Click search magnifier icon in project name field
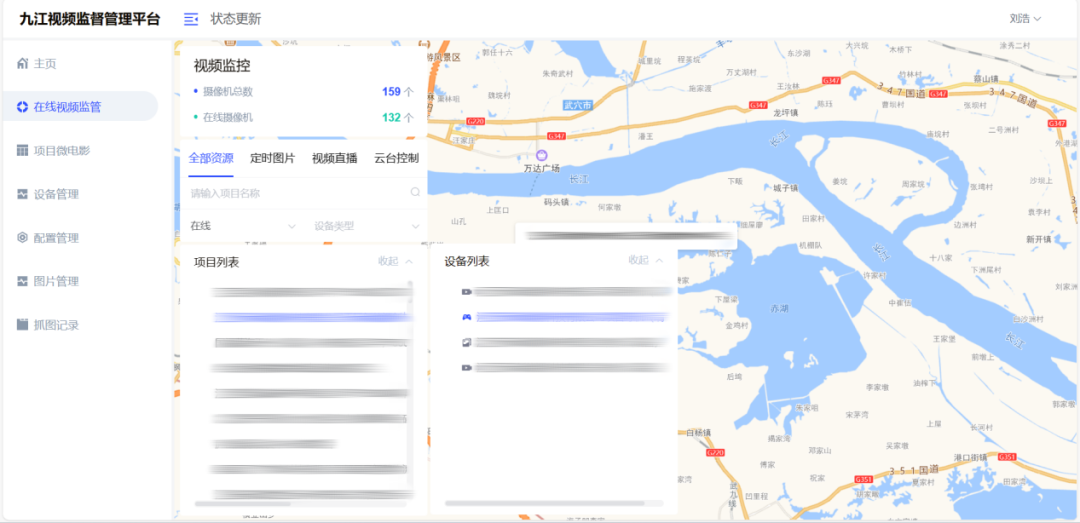This screenshot has height=523, width=1080. point(415,193)
